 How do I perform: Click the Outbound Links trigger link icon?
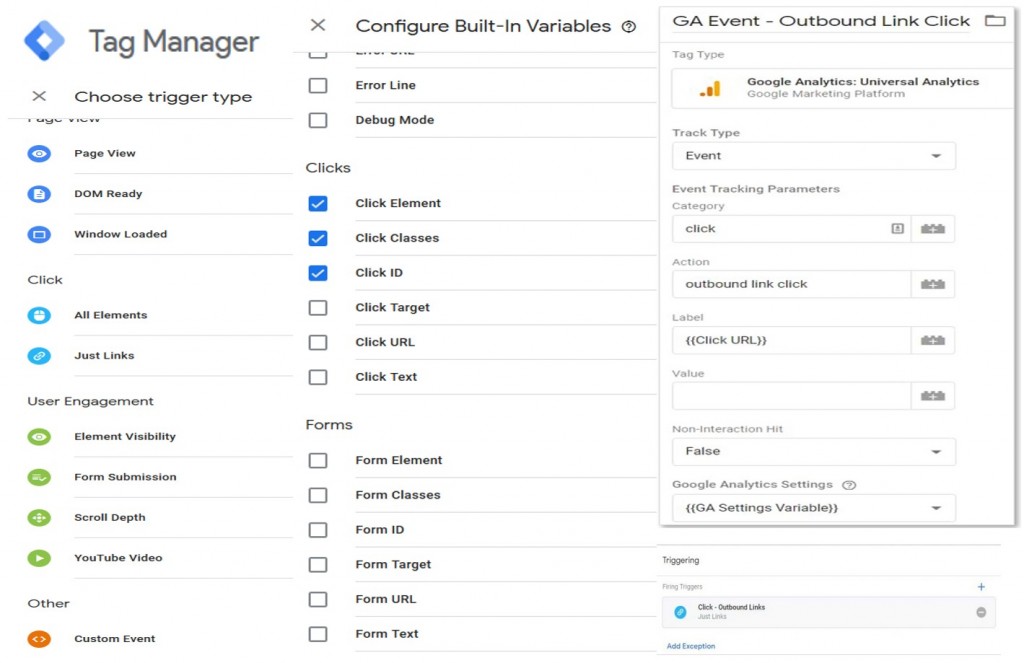click(680, 612)
